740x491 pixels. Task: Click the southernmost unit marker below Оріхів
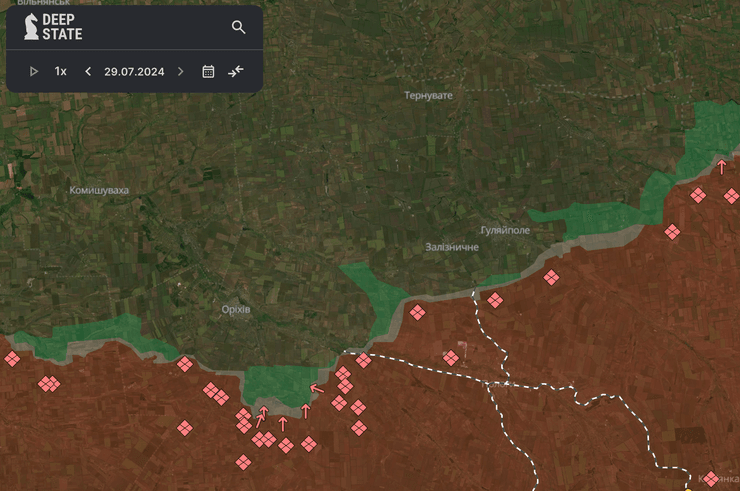coord(243,462)
